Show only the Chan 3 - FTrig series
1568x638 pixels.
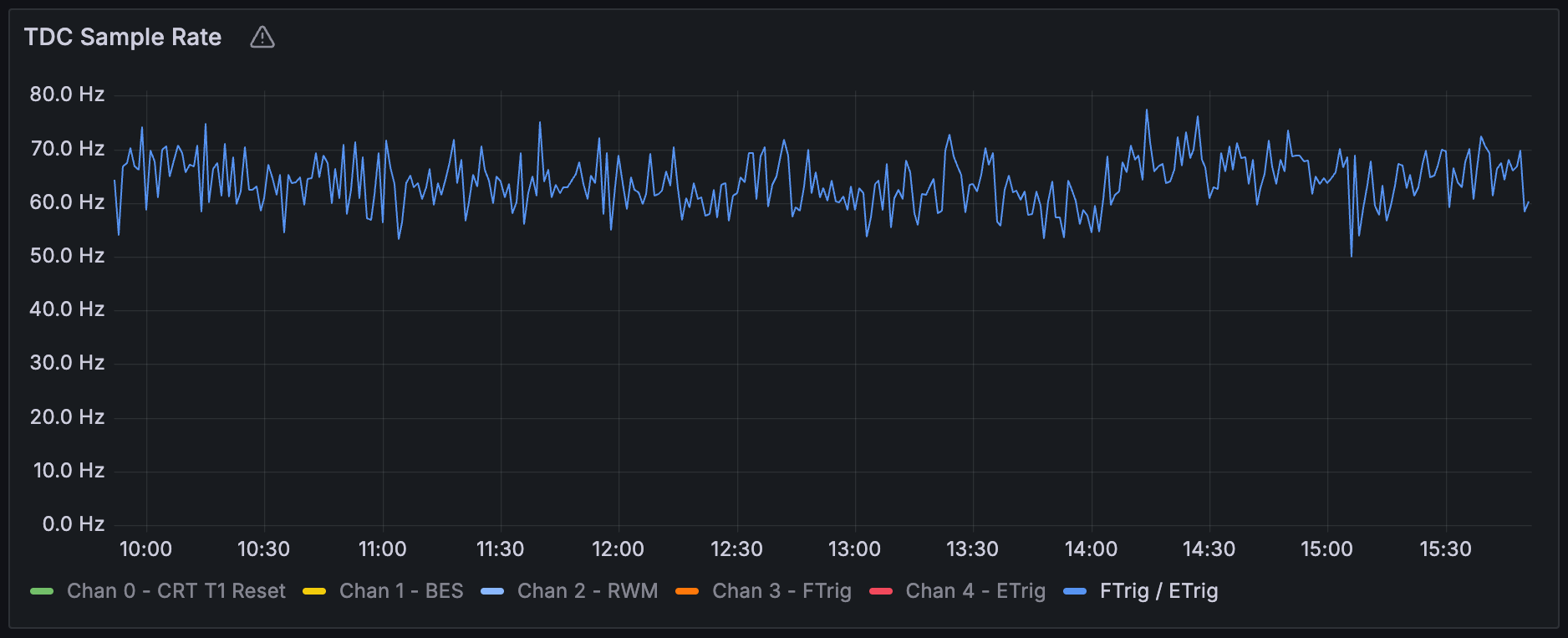click(781, 591)
